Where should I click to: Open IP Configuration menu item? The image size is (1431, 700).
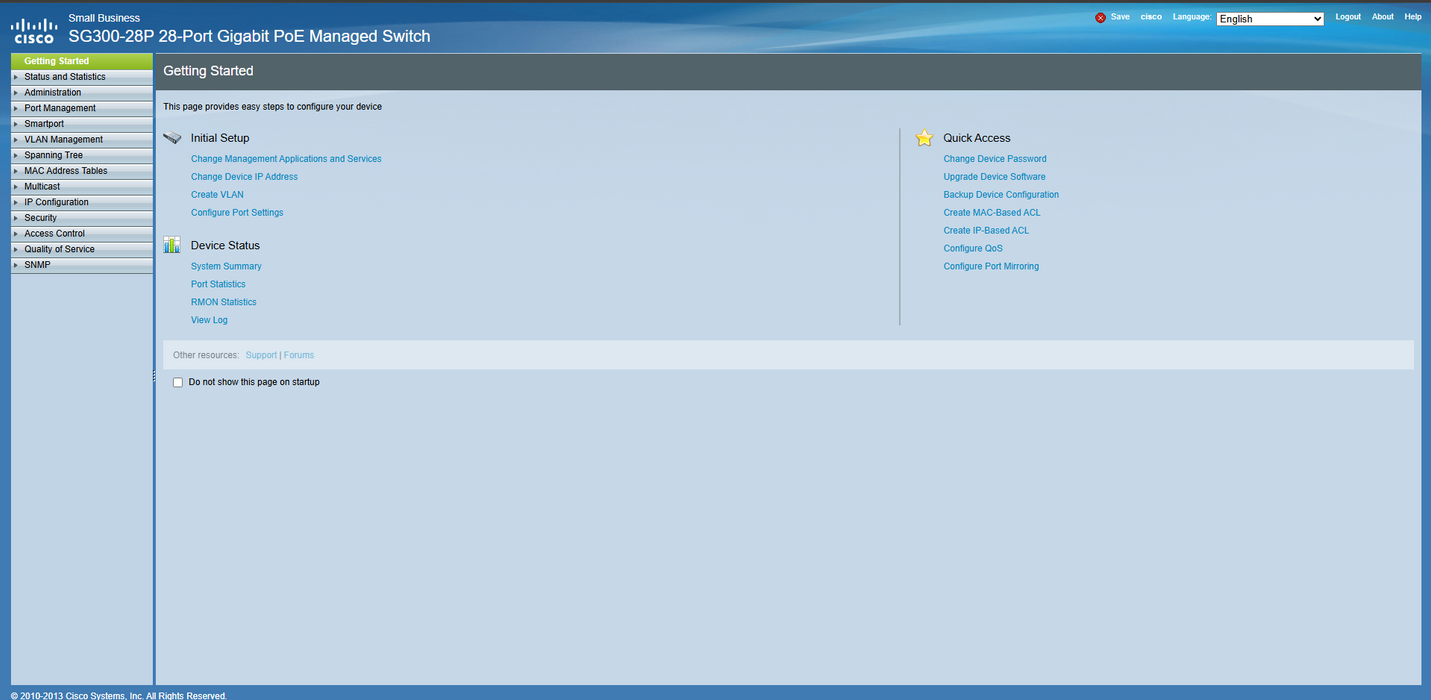point(82,202)
